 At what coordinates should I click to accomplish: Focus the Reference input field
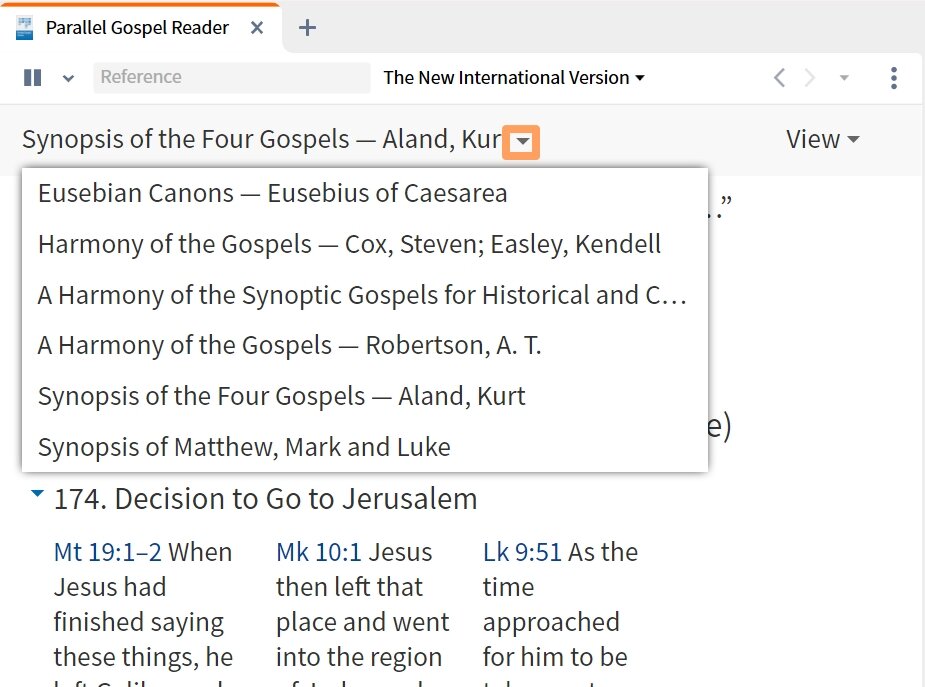(231, 77)
